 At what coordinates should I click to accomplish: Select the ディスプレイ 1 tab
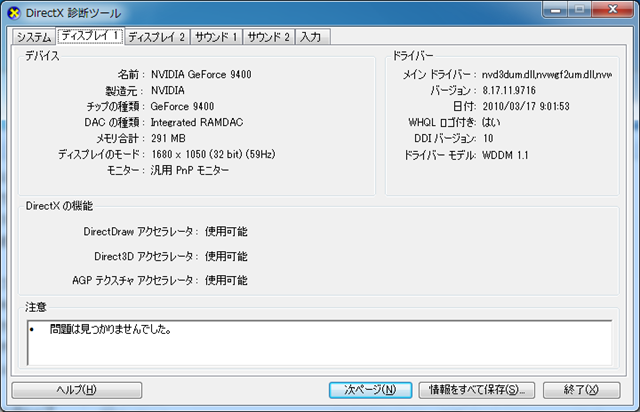pyautogui.click(x=89, y=36)
